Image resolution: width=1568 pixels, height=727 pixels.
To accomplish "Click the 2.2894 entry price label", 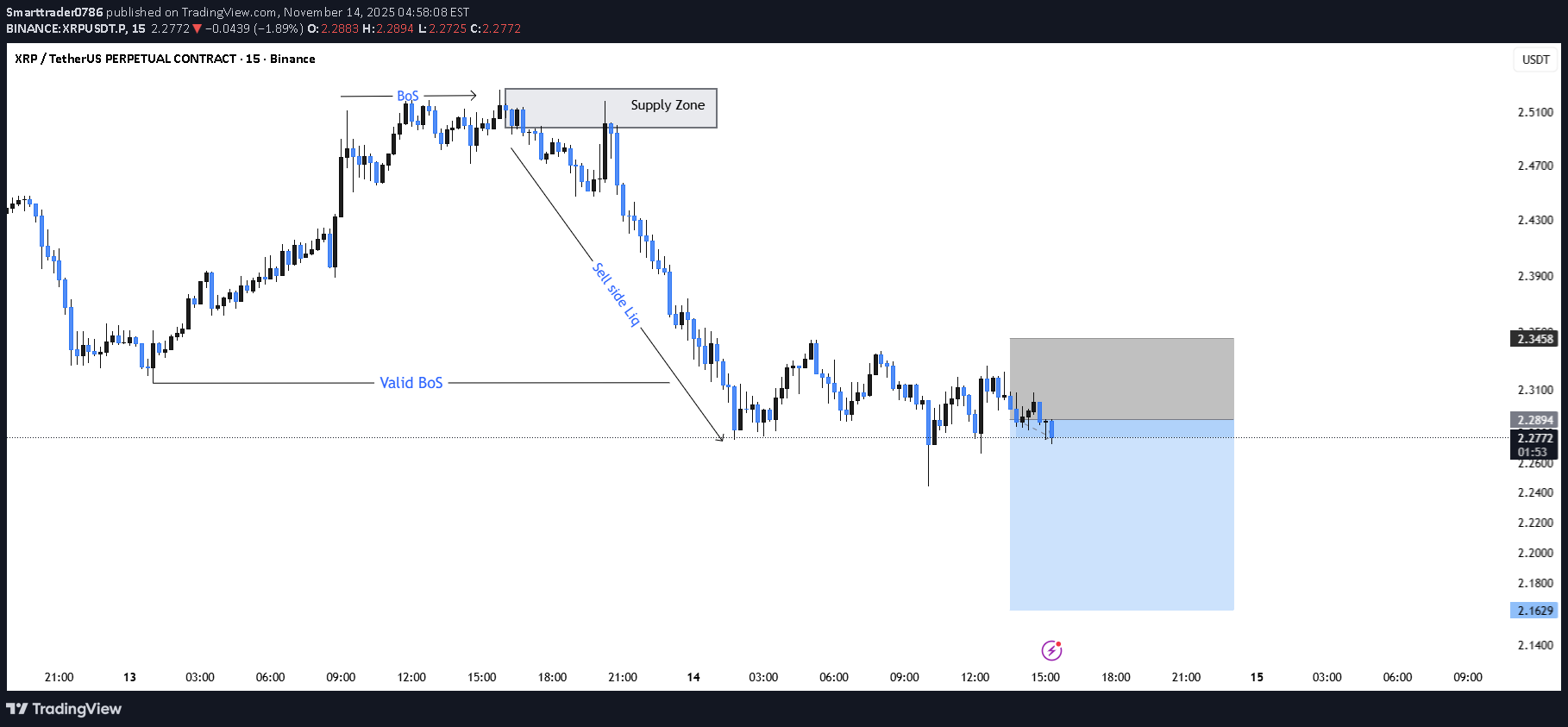I will [1535, 420].
